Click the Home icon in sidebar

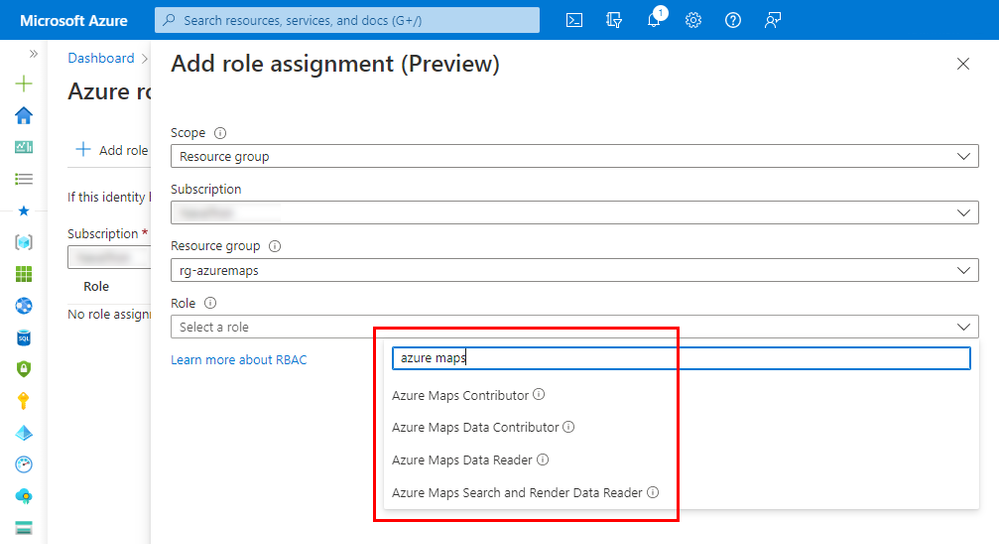(x=24, y=115)
